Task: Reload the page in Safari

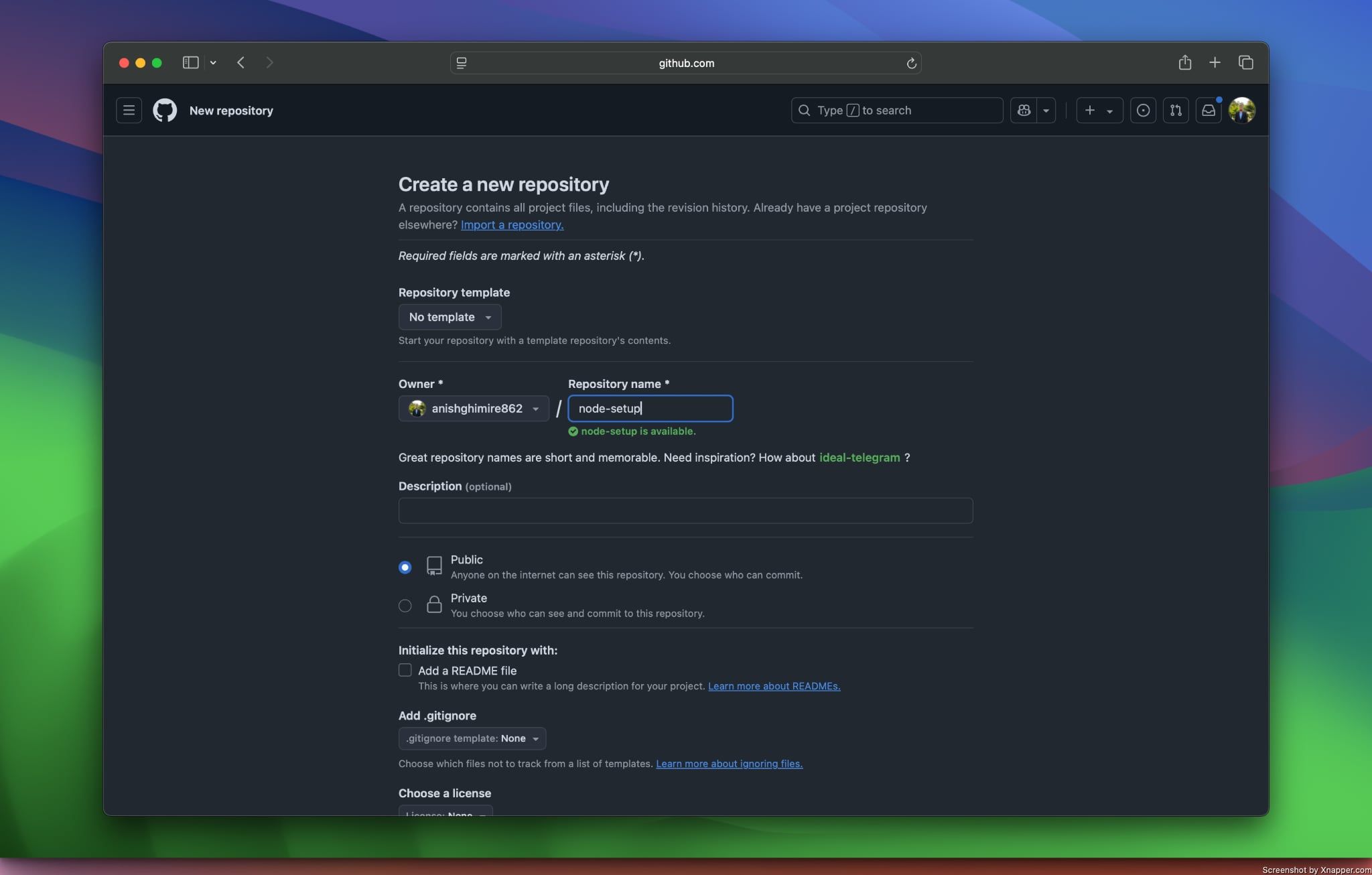Action: (x=910, y=63)
